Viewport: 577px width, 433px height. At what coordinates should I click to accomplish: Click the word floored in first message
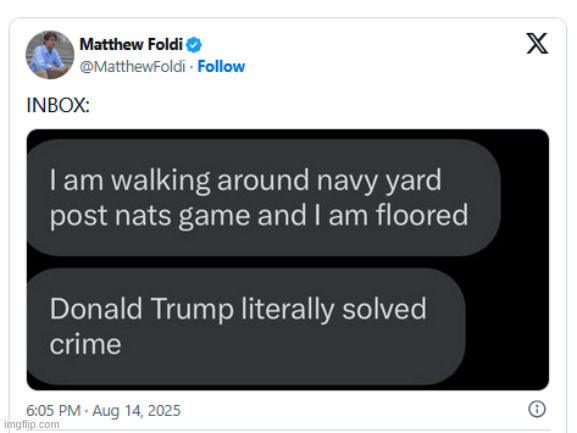click(x=422, y=215)
